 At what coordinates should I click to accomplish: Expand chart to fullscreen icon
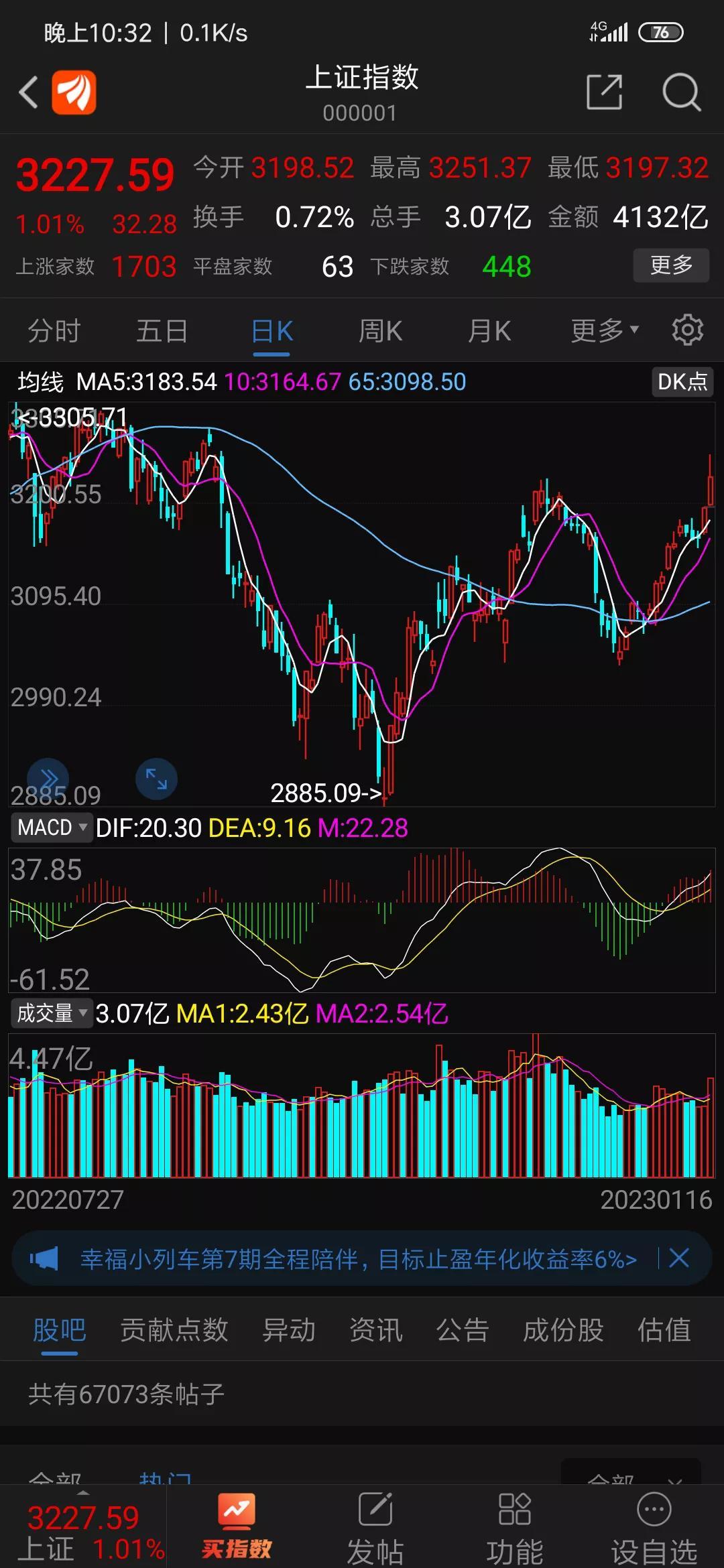point(156,779)
